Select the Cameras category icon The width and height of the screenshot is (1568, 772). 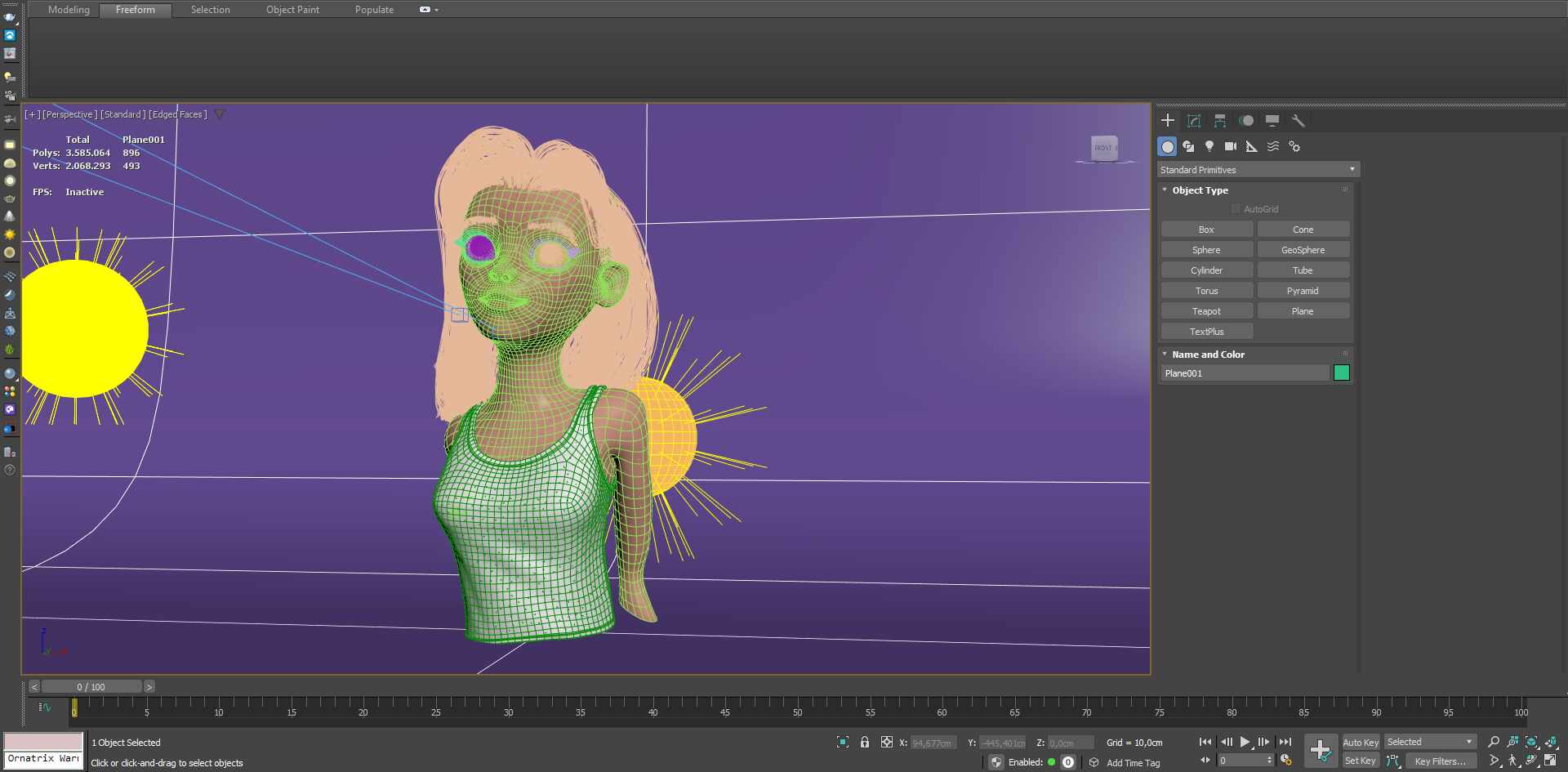[1231, 146]
